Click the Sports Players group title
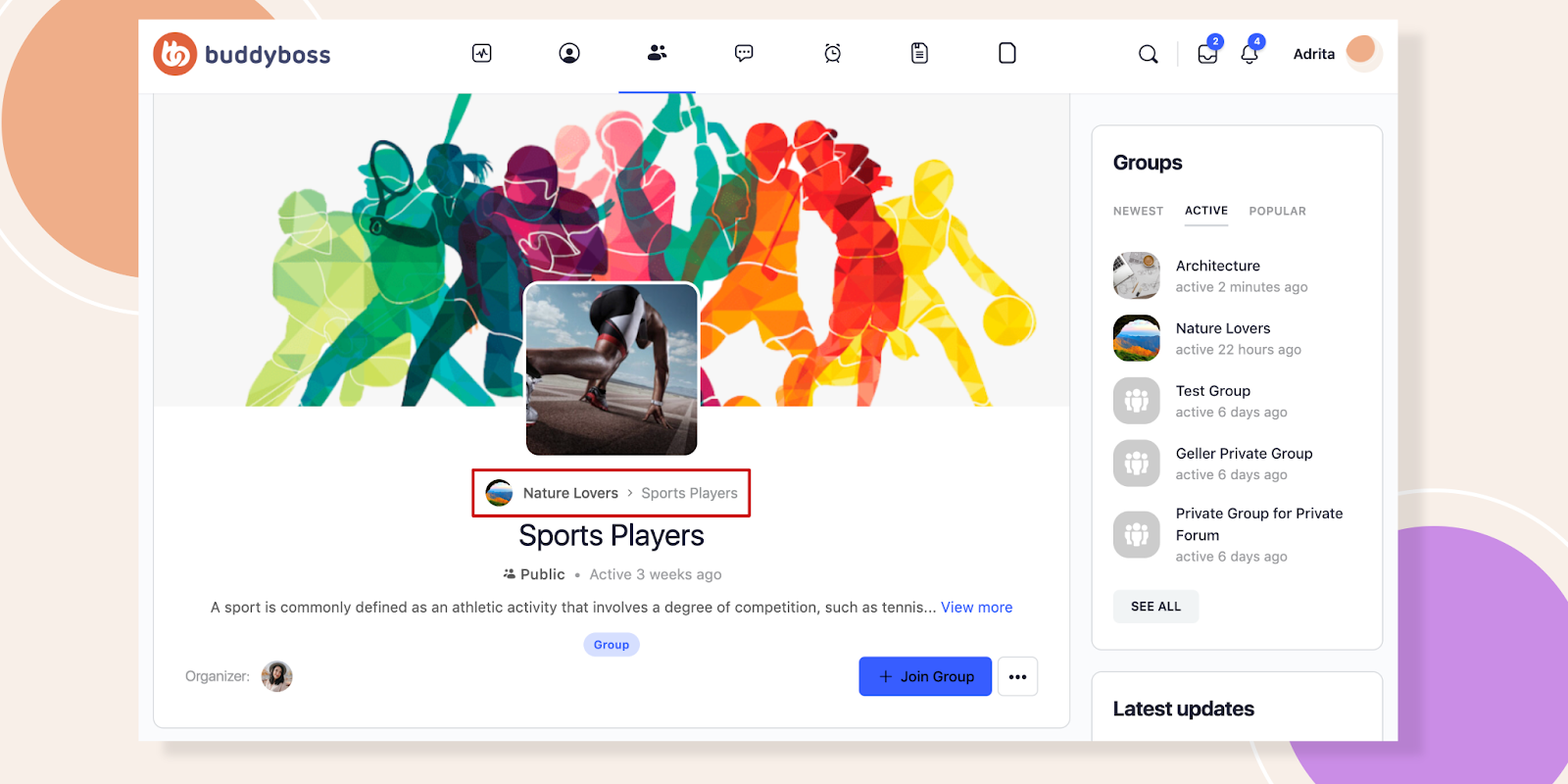 (612, 535)
